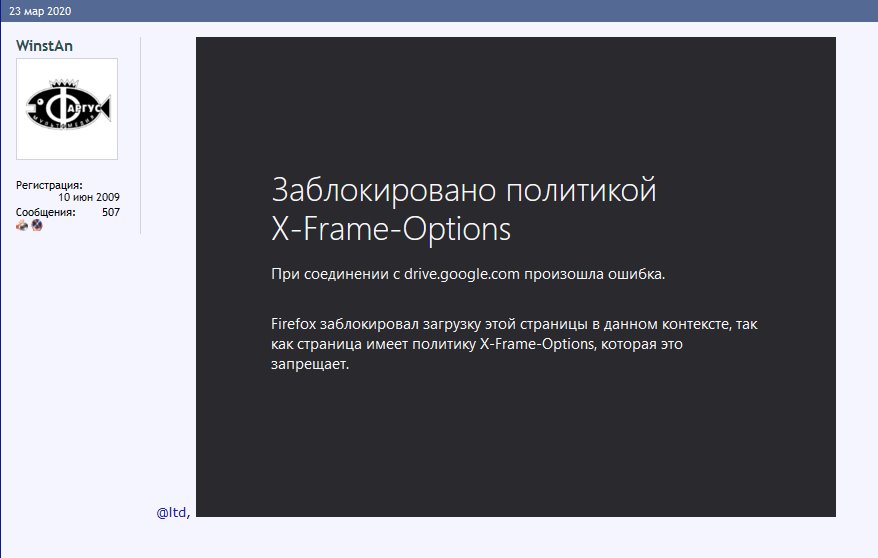Click the second round badge icon under Сообщения
The width and height of the screenshot is (878, 558).
[37, 225]
